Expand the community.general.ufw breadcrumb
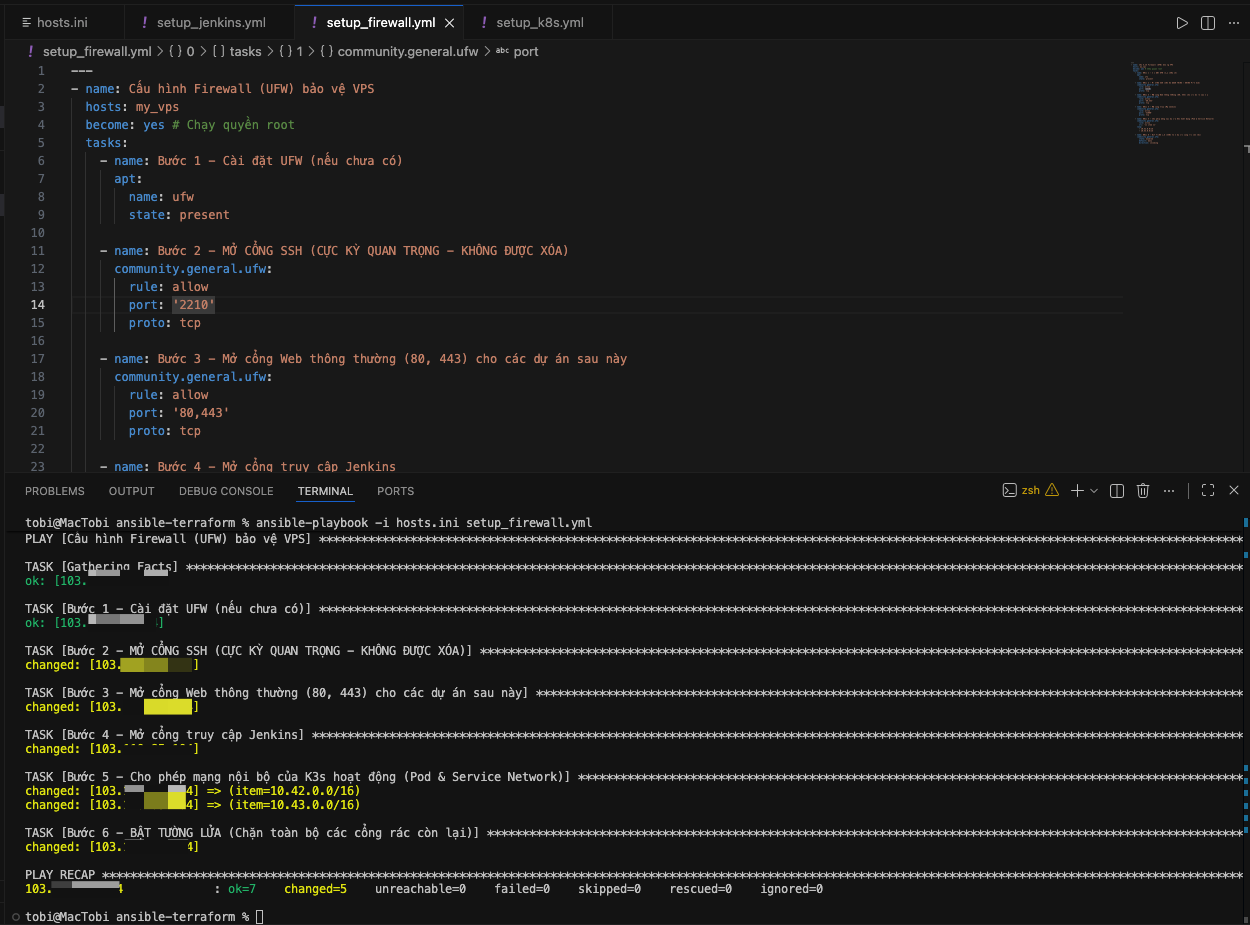The image size is (1250, 925). (x=408, y=51)
